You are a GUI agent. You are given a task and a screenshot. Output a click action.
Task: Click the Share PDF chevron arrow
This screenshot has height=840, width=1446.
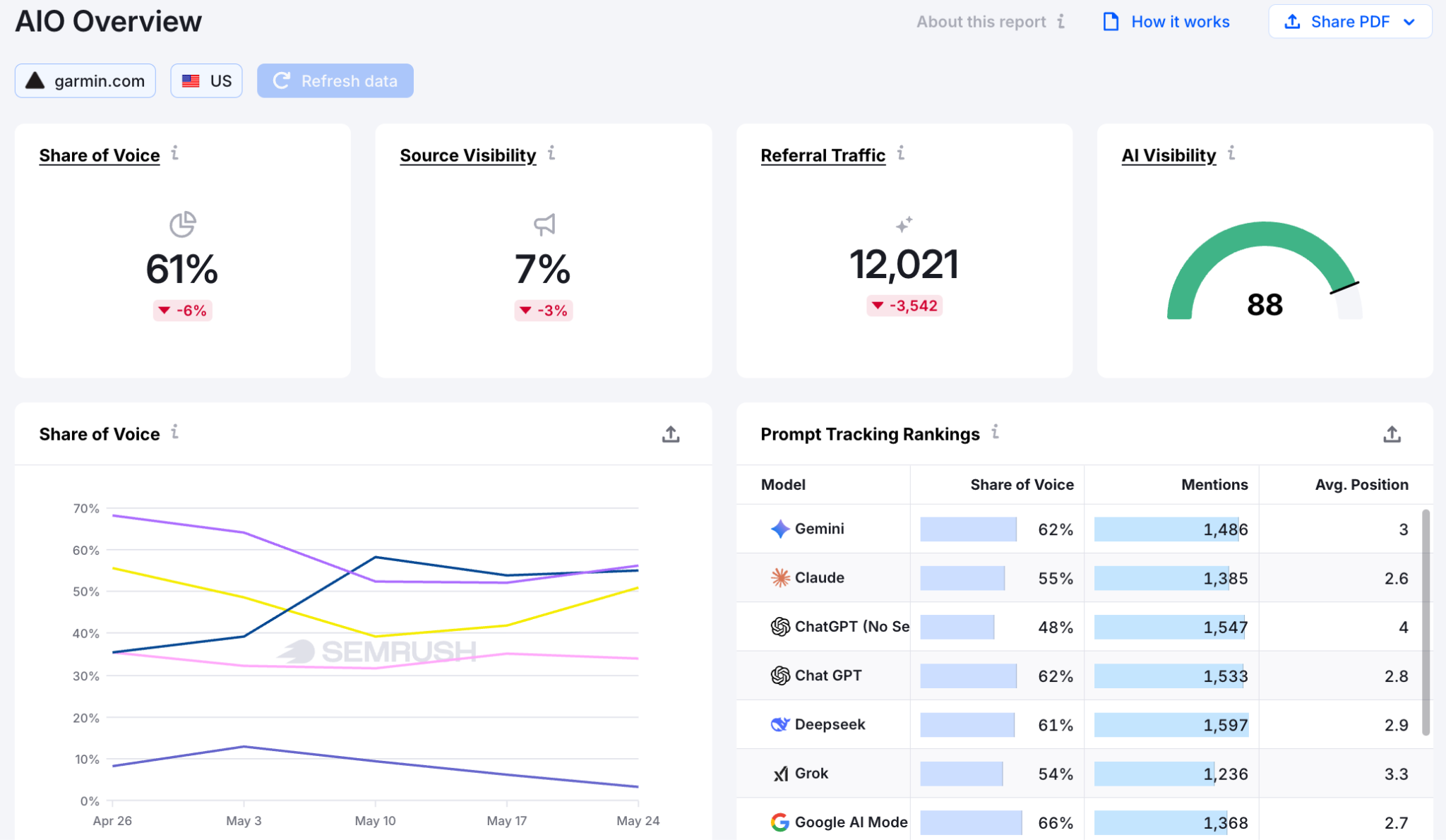1409,22
